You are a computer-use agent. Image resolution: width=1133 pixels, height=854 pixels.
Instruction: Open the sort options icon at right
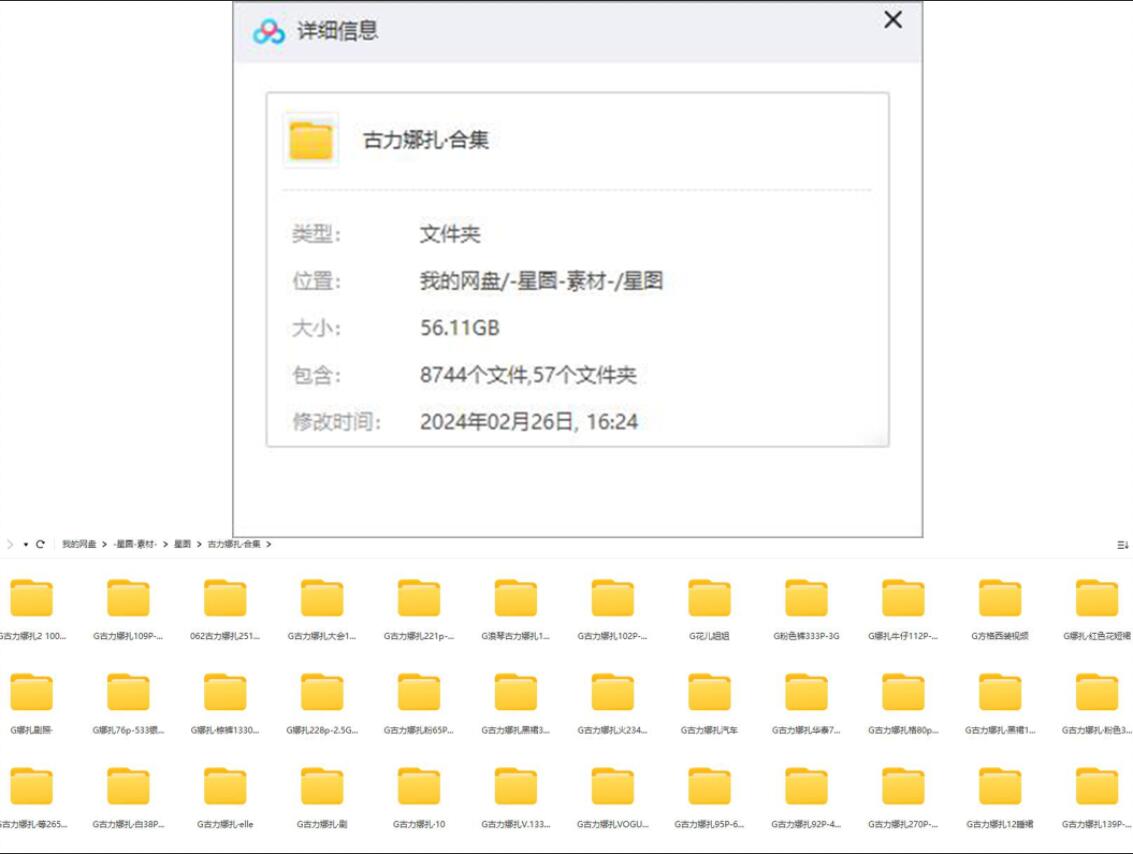1122,545
